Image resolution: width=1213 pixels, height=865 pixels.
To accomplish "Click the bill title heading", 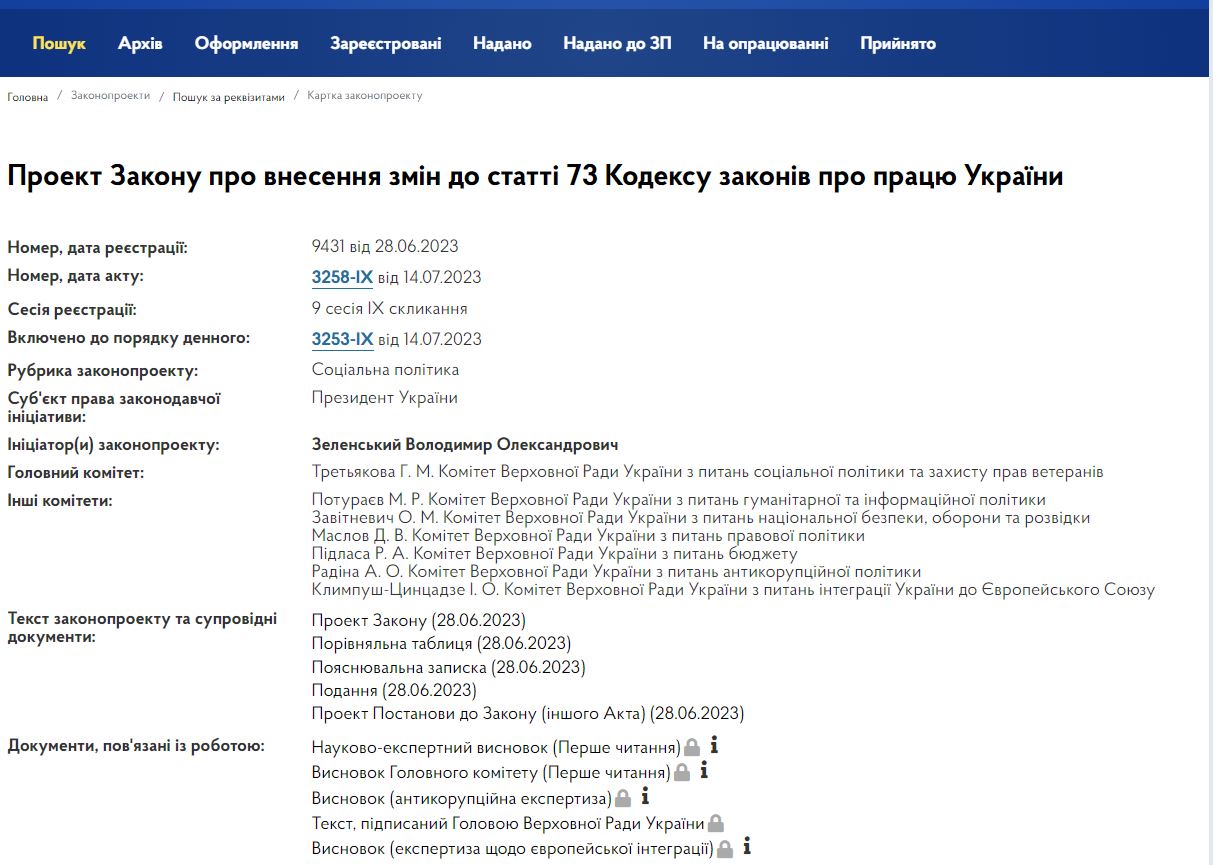I will (535, 177).
